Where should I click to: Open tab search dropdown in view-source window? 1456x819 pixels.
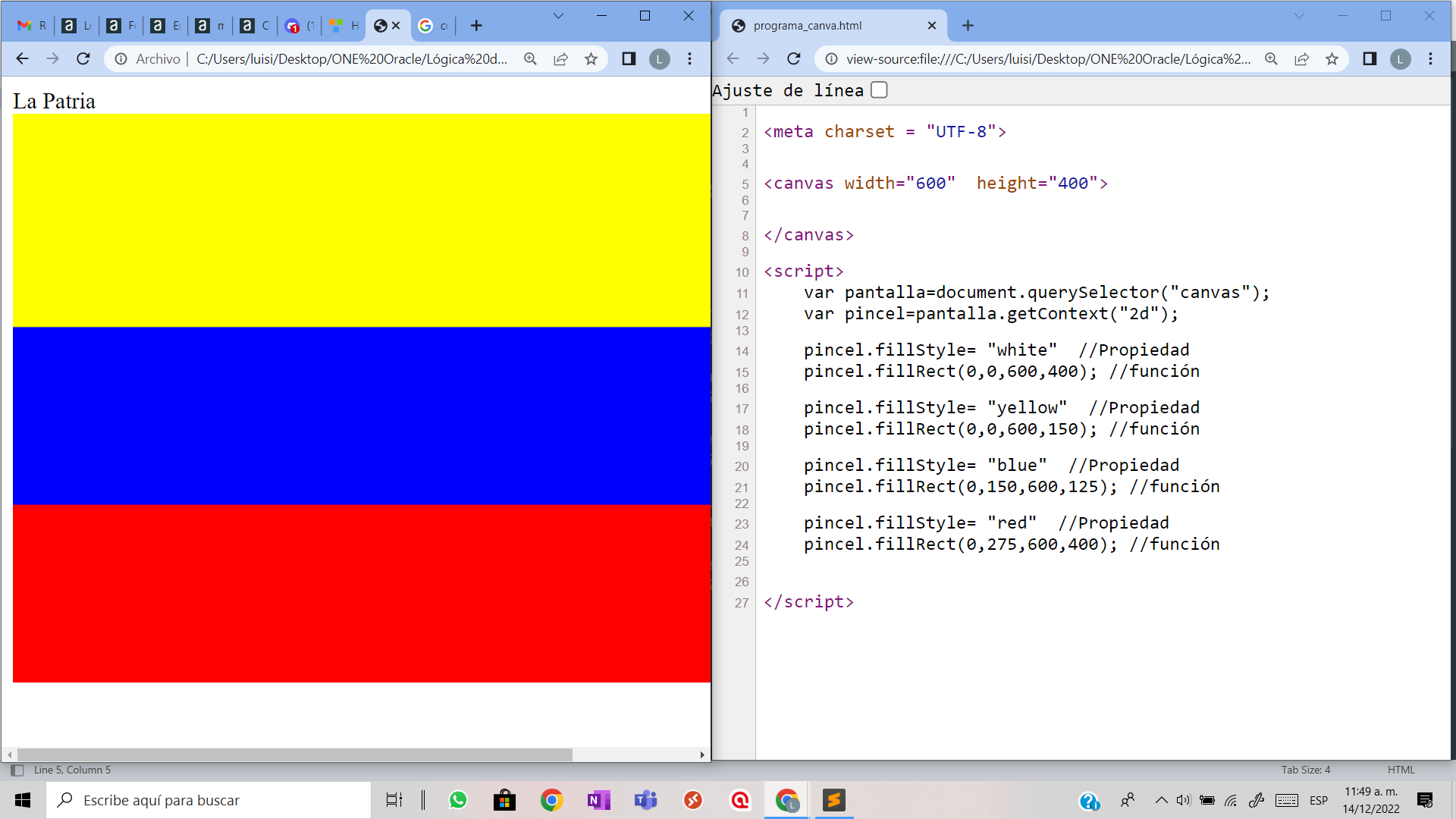[1299, 16]
